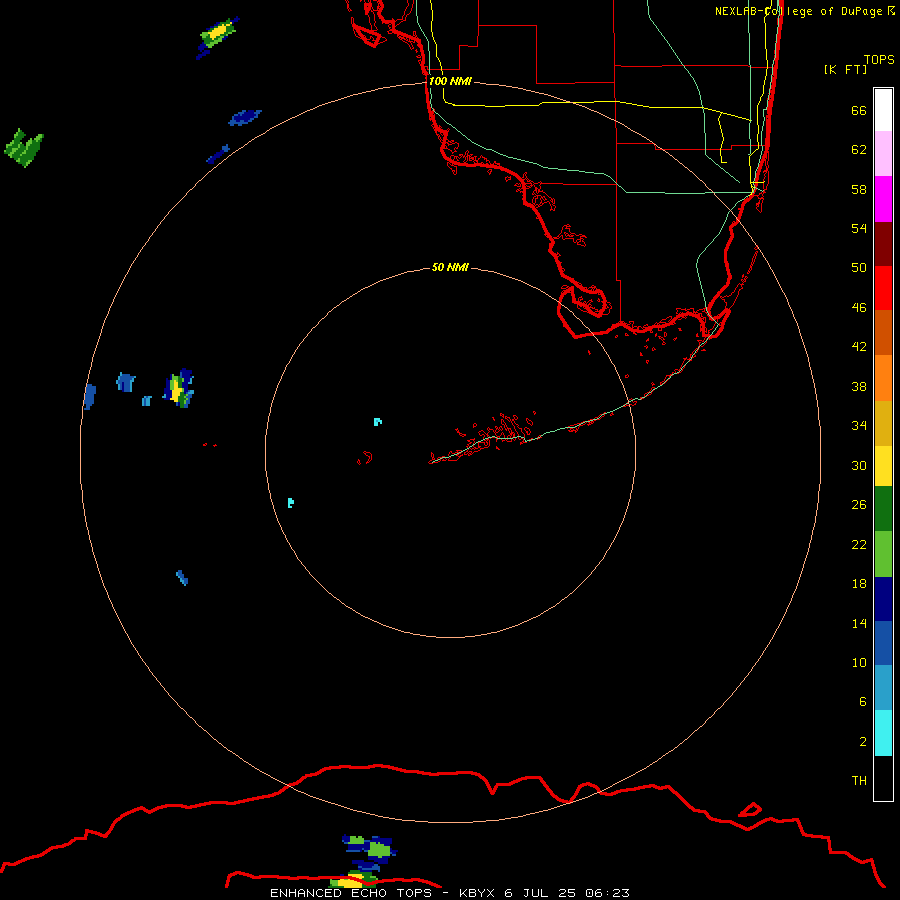Click the "KBYX" radar site identifier
Image resolution: width=900 pixels, height=900 pixels.
coord(476,893)
